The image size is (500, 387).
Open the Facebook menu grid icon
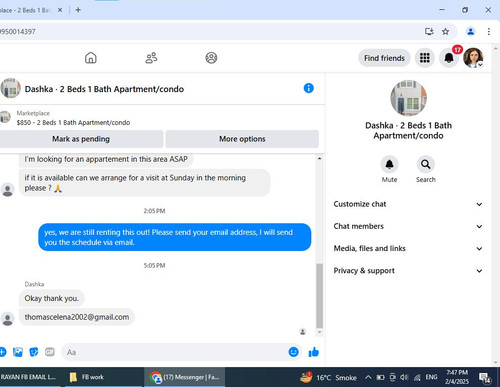tap(425, 58)
